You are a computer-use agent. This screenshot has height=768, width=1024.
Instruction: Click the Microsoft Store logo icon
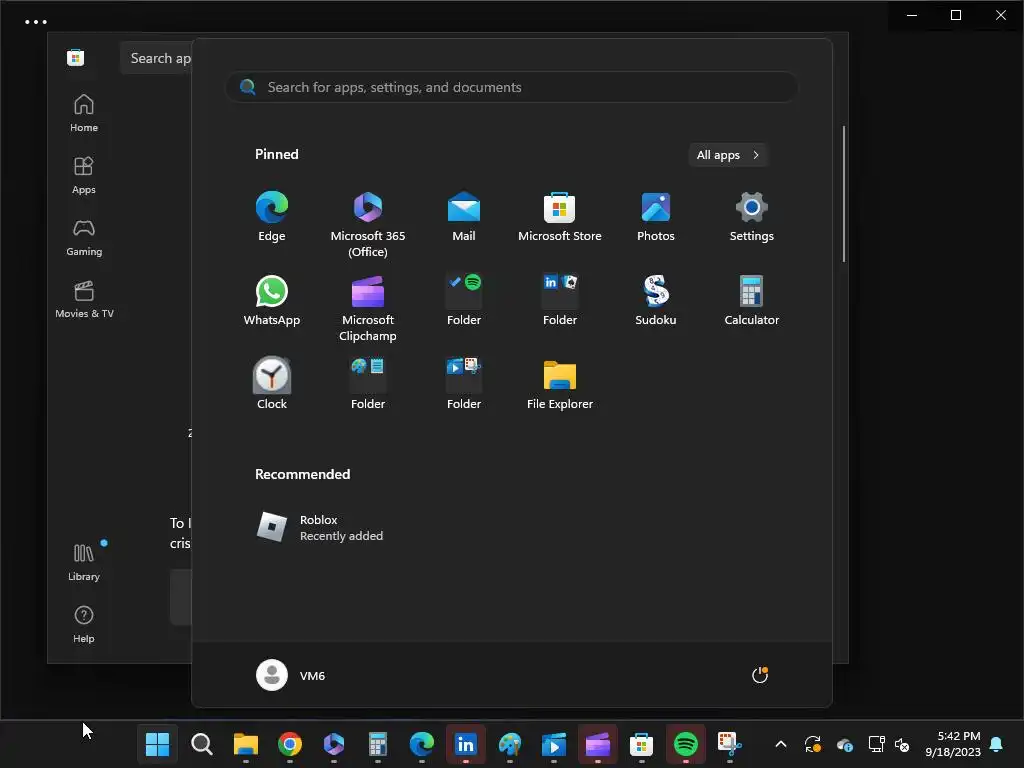(76, 57)
